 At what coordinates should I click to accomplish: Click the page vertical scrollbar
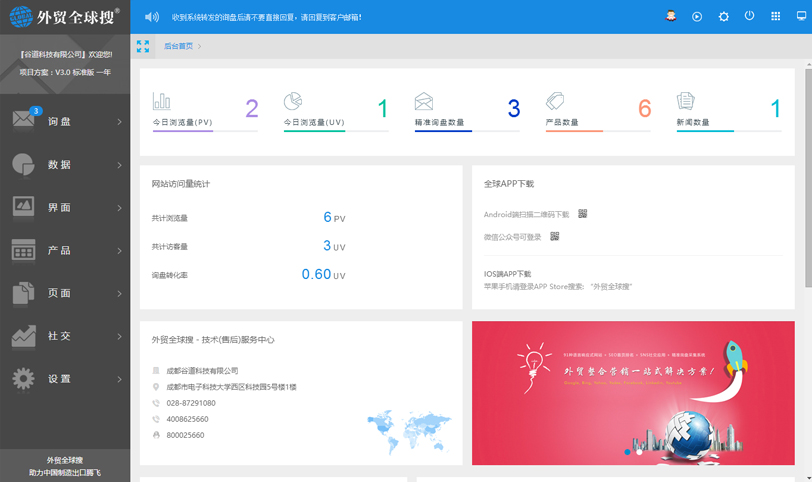pyautogui.click(x=807, y=200)
